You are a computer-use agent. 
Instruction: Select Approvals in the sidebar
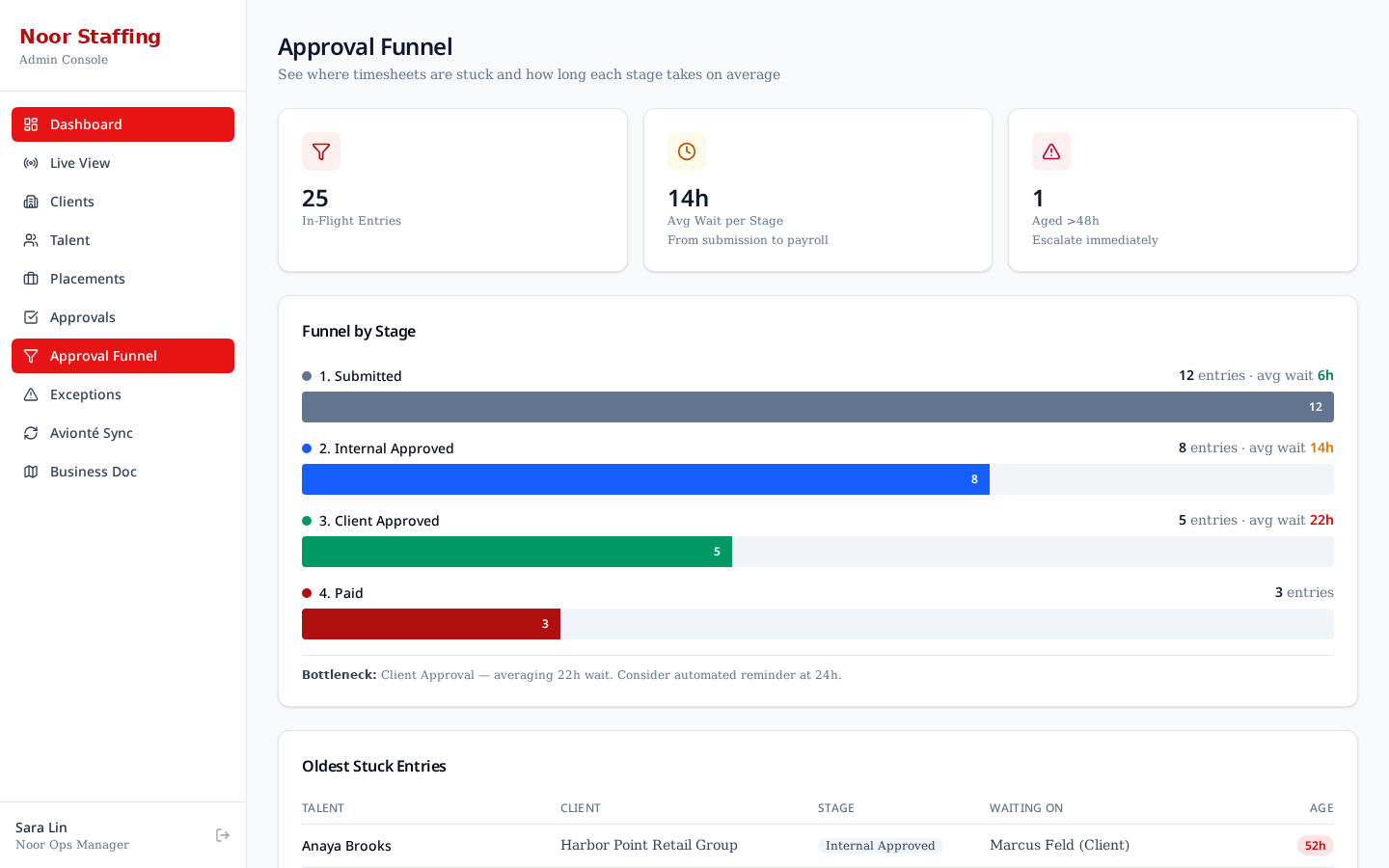[123, 317]
